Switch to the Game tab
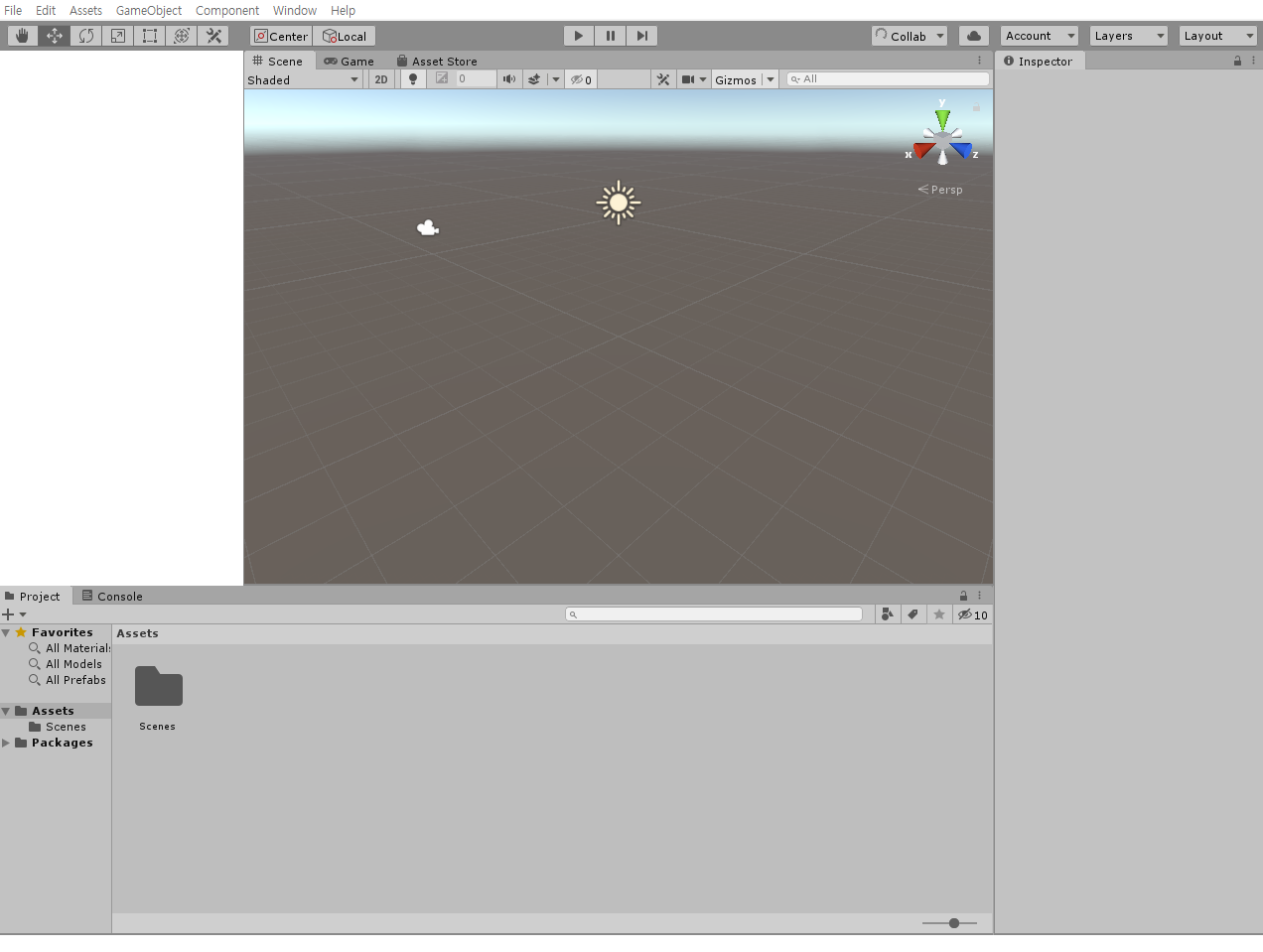 tap(350, 61)
